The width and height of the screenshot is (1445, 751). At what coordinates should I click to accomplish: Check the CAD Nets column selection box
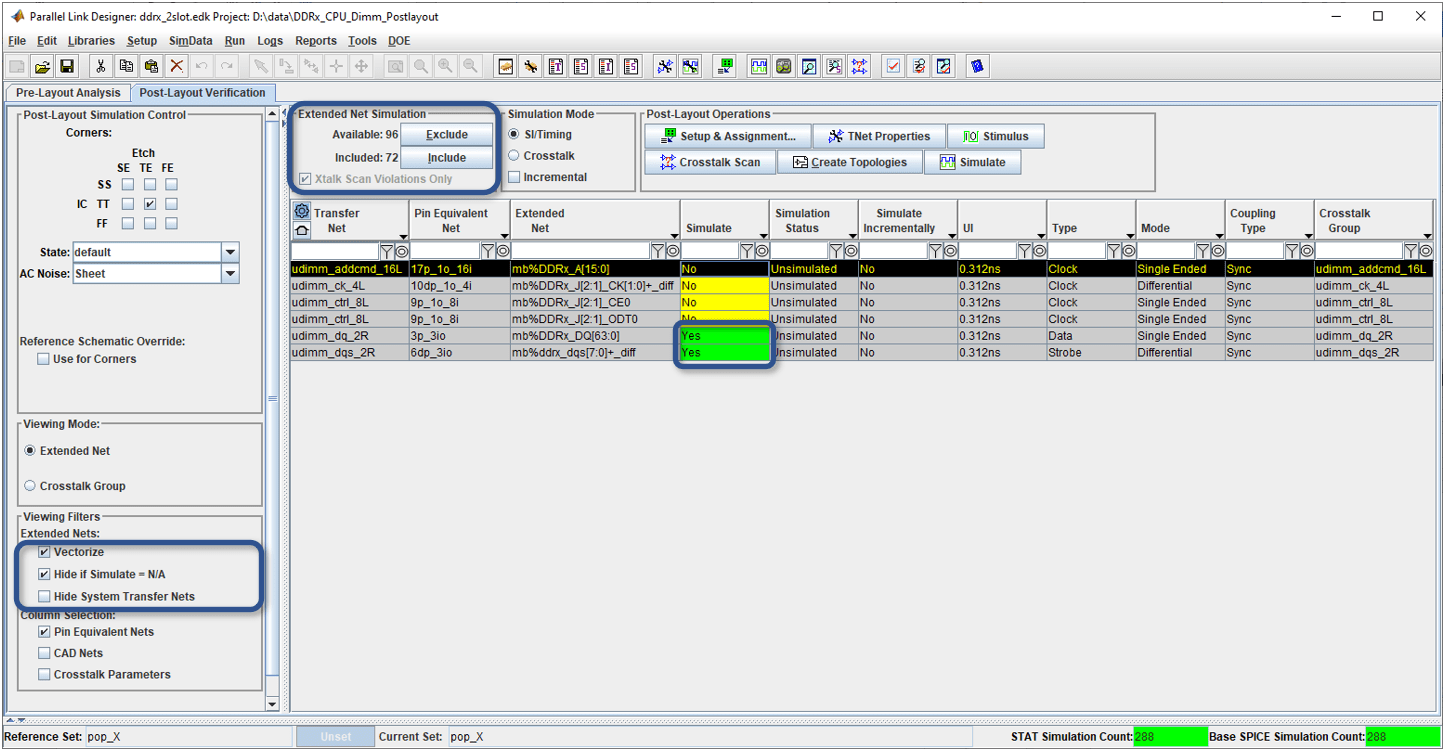point(43,653)
